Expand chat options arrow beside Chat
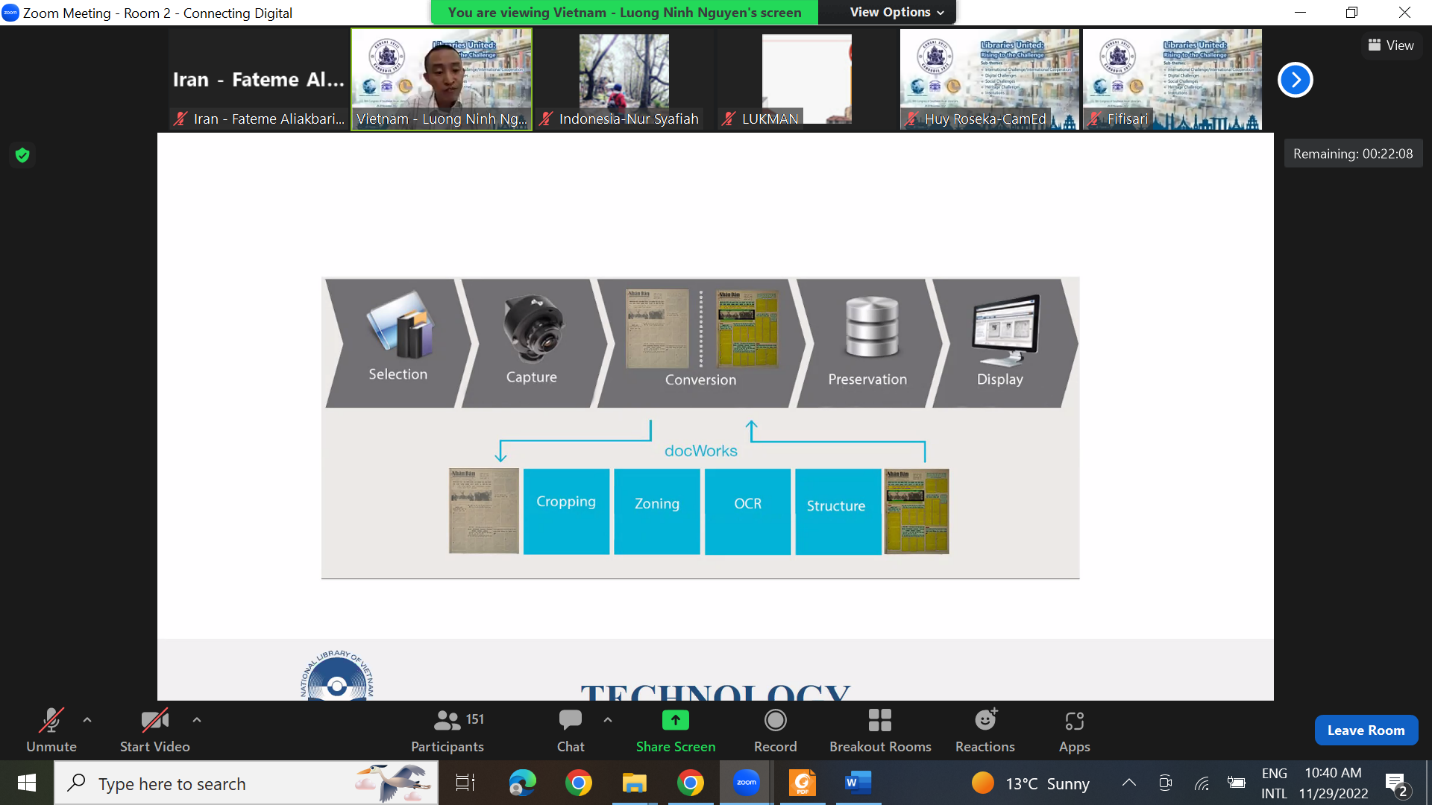1432x805 pixels. [x=608, y=719]
